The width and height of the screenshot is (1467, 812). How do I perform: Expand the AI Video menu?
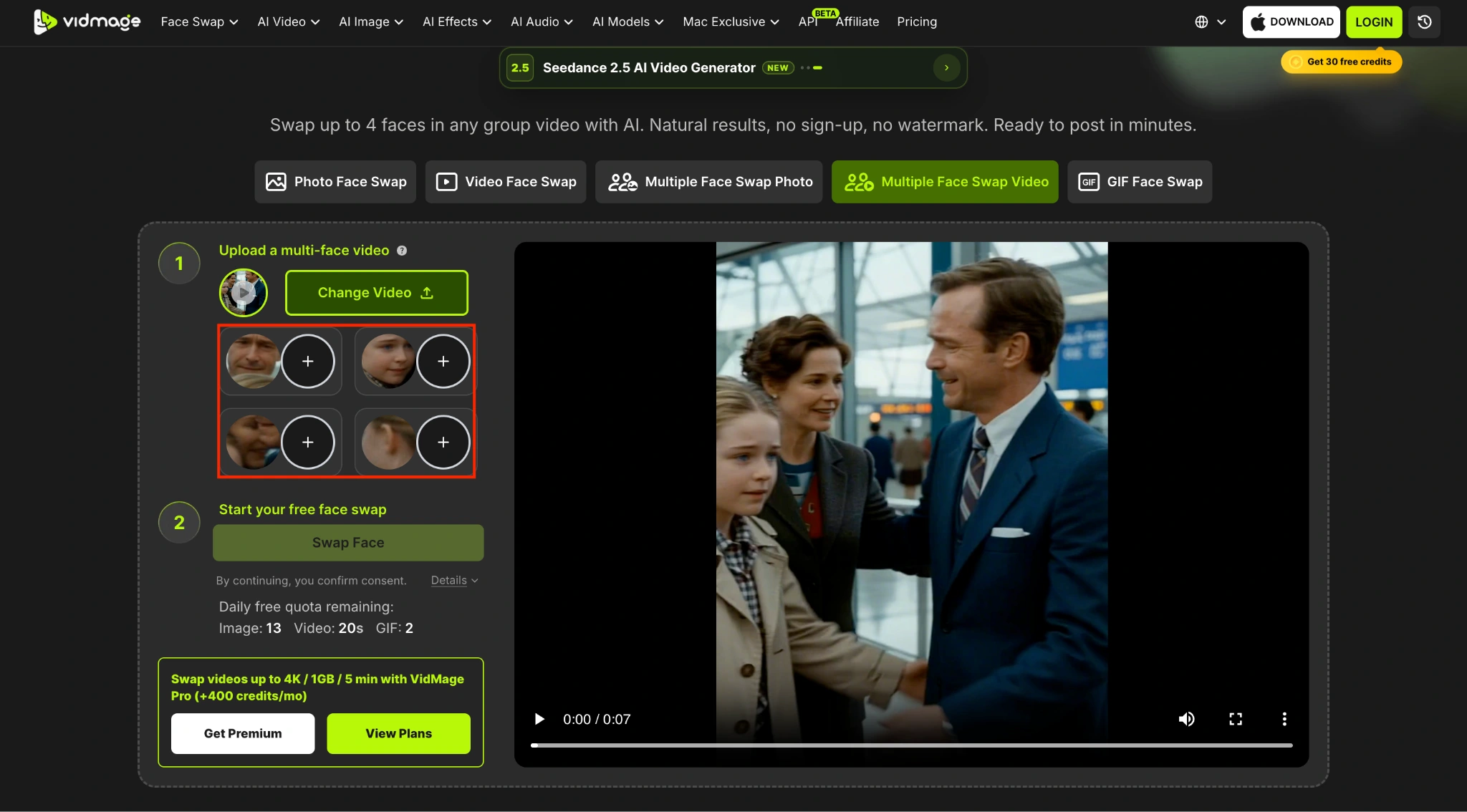click(x=289, y=21)
